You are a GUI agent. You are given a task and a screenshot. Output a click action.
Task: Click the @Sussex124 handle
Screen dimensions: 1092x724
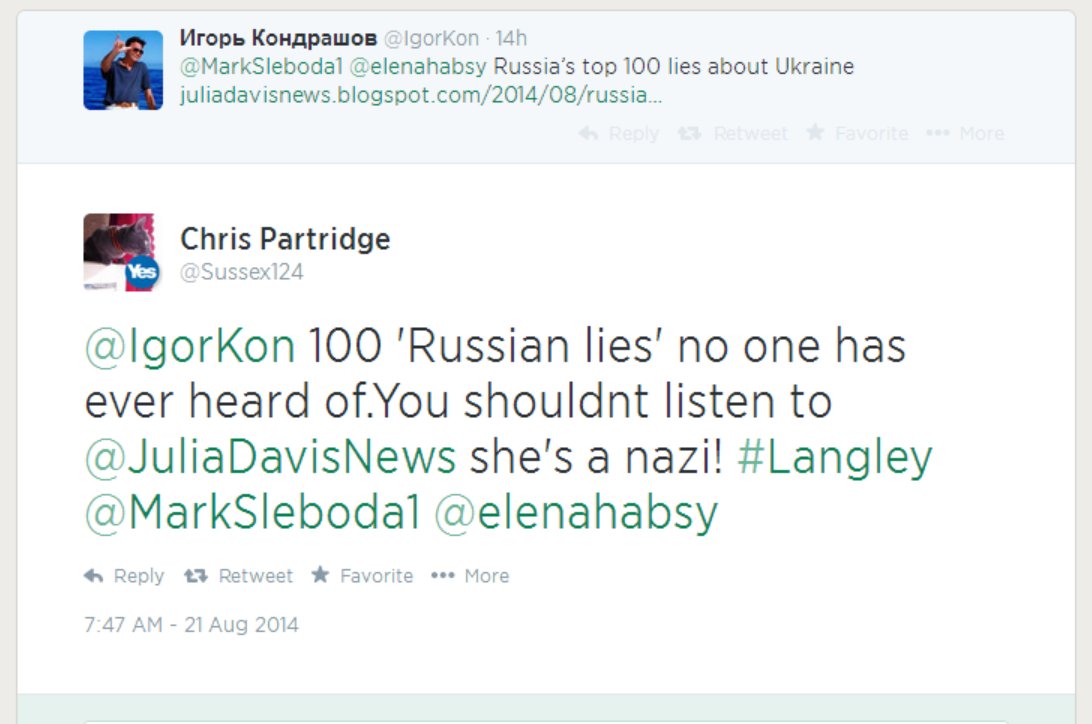pyautogui.click(x=242, y=272)
